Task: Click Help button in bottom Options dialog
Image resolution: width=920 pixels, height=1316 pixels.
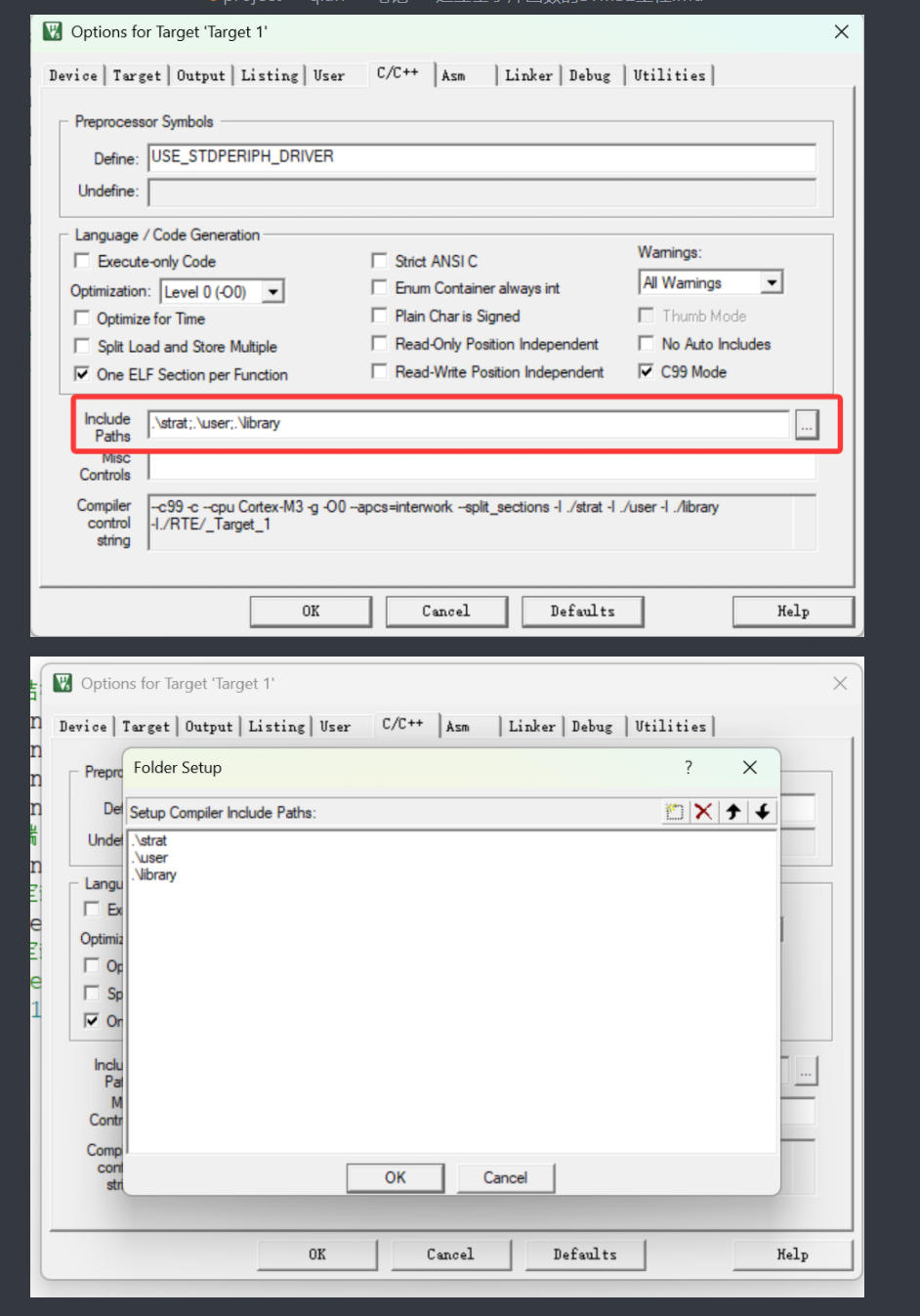Action: point(793,1254)
